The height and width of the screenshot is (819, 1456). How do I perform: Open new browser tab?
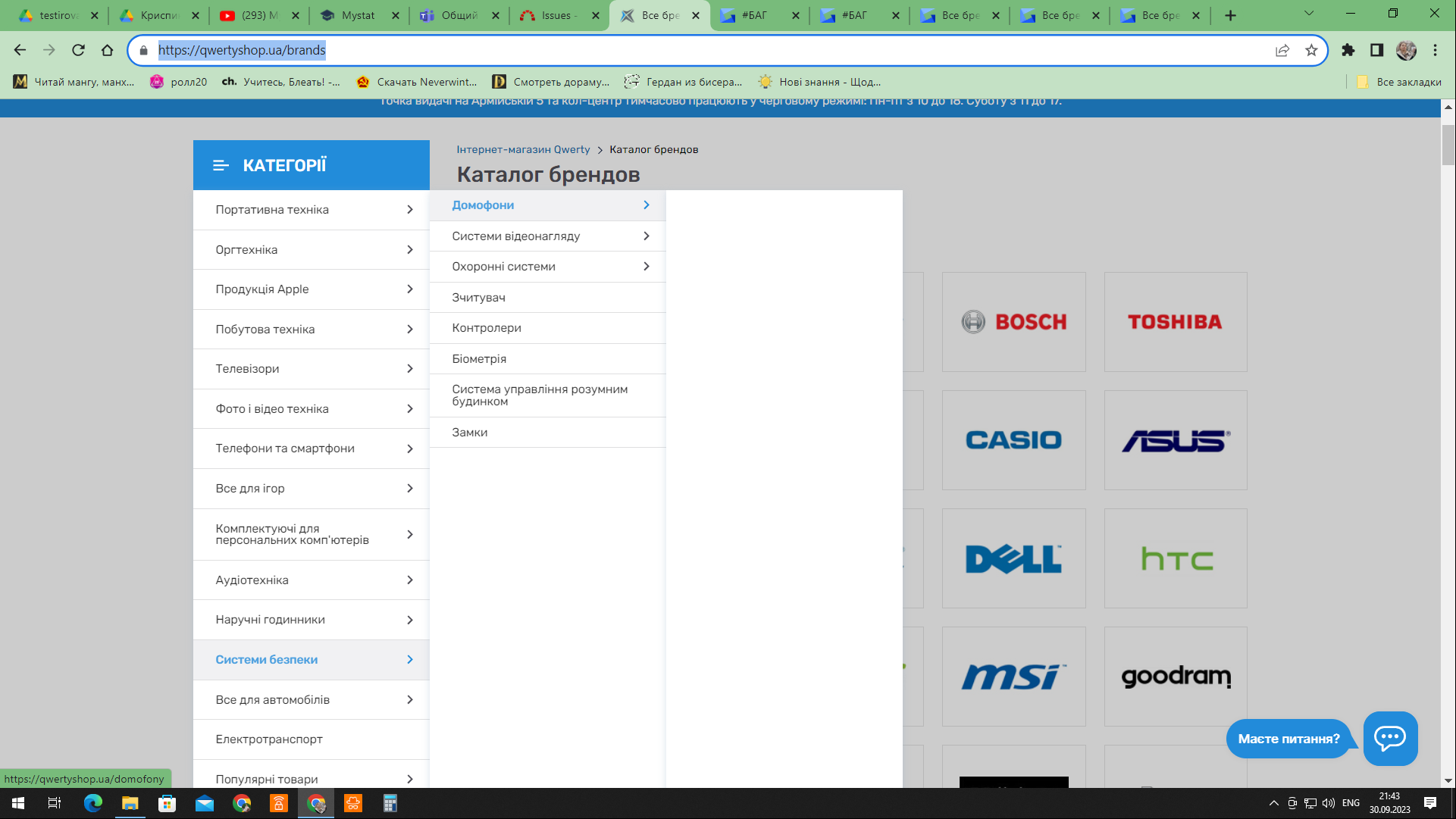(1230, 15)
